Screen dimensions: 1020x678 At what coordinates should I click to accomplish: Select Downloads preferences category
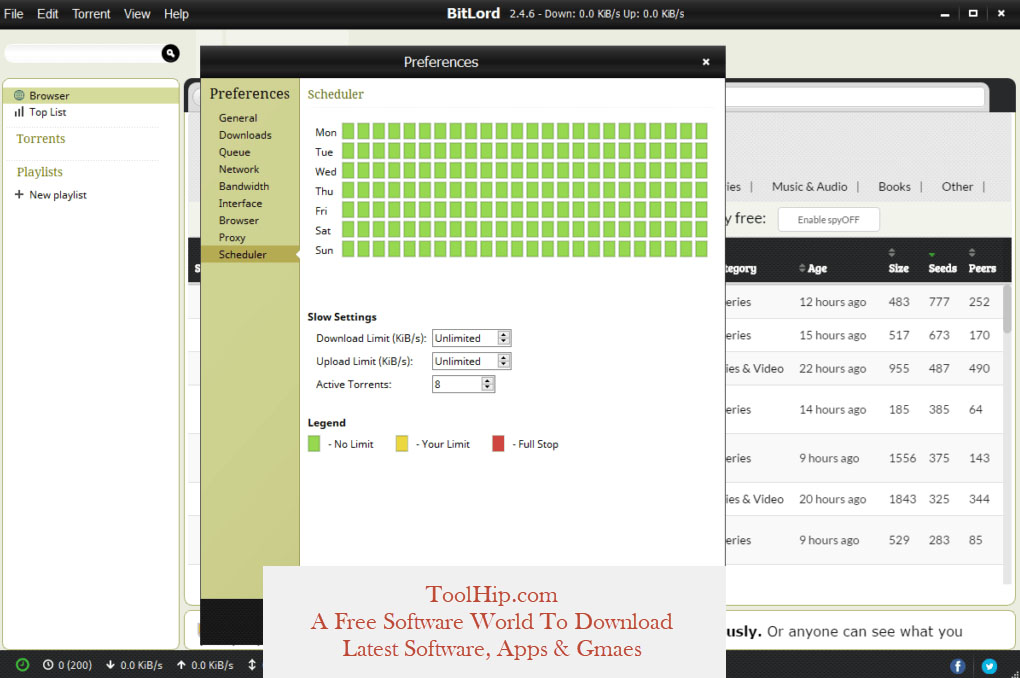tap(245, 135)
